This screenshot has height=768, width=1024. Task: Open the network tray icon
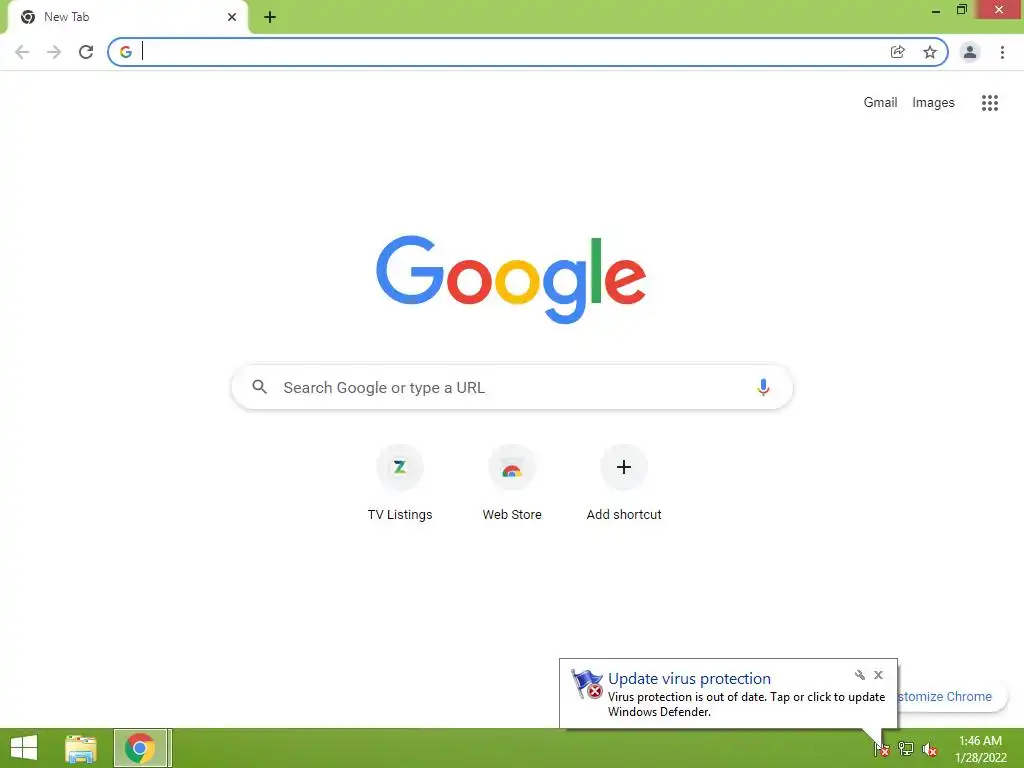(906, 749)
